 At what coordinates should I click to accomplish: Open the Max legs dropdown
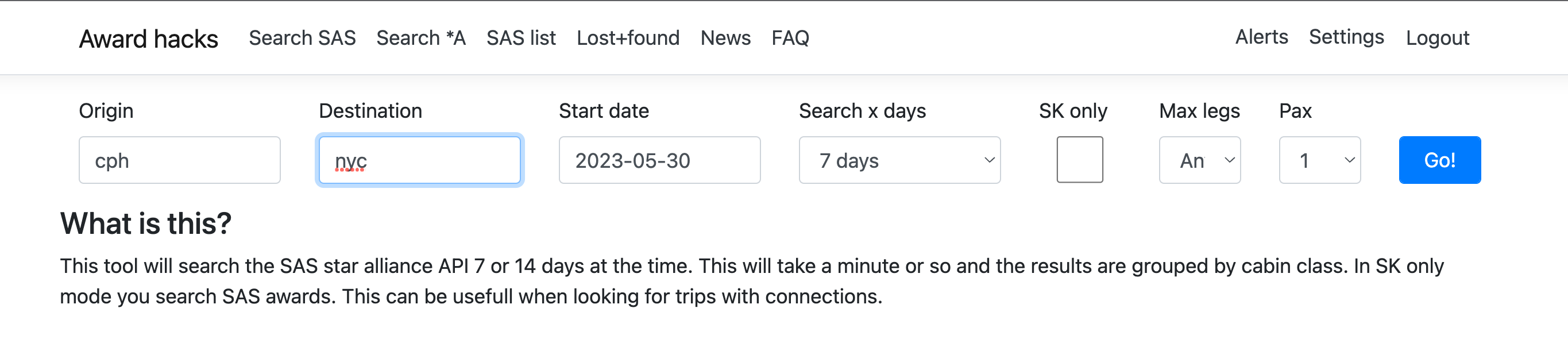click(1199, 160)
